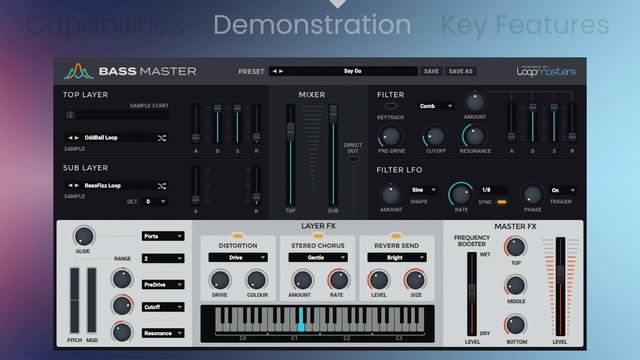Click the Save preset button
This screenshot has width=640, height=360.
click(x=431, y=71)
